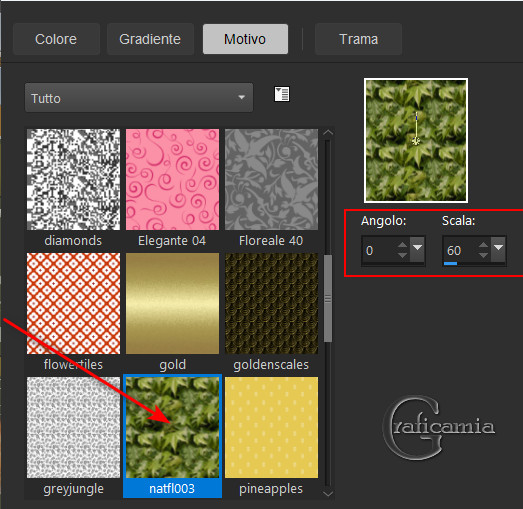Choose the Elegante 04 pink swirl pattern

(172, 180)
